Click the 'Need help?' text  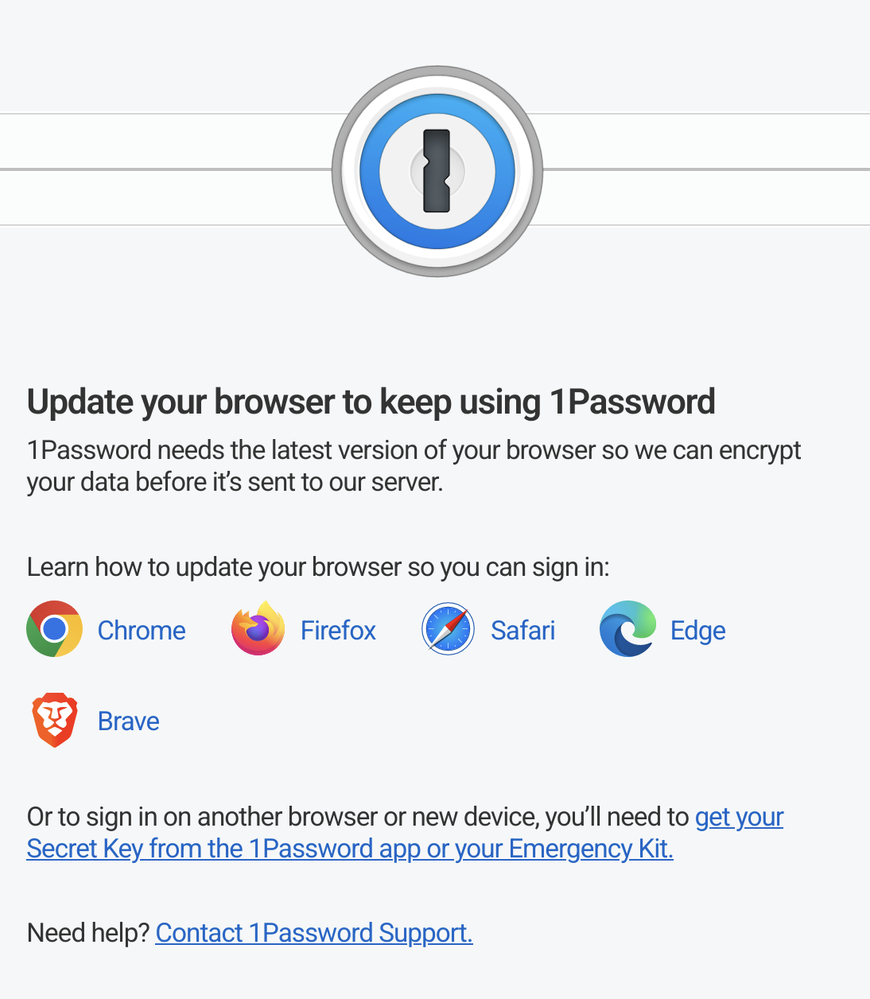(x=88, y=933)
